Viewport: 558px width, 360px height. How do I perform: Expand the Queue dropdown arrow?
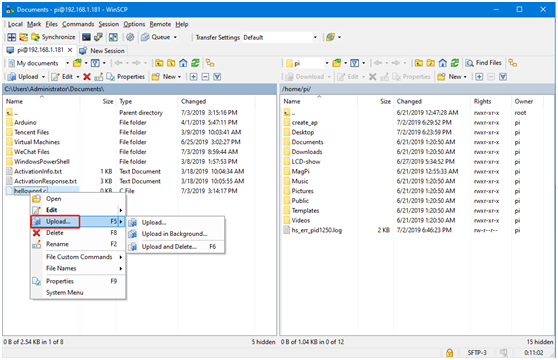coord(175,37)
